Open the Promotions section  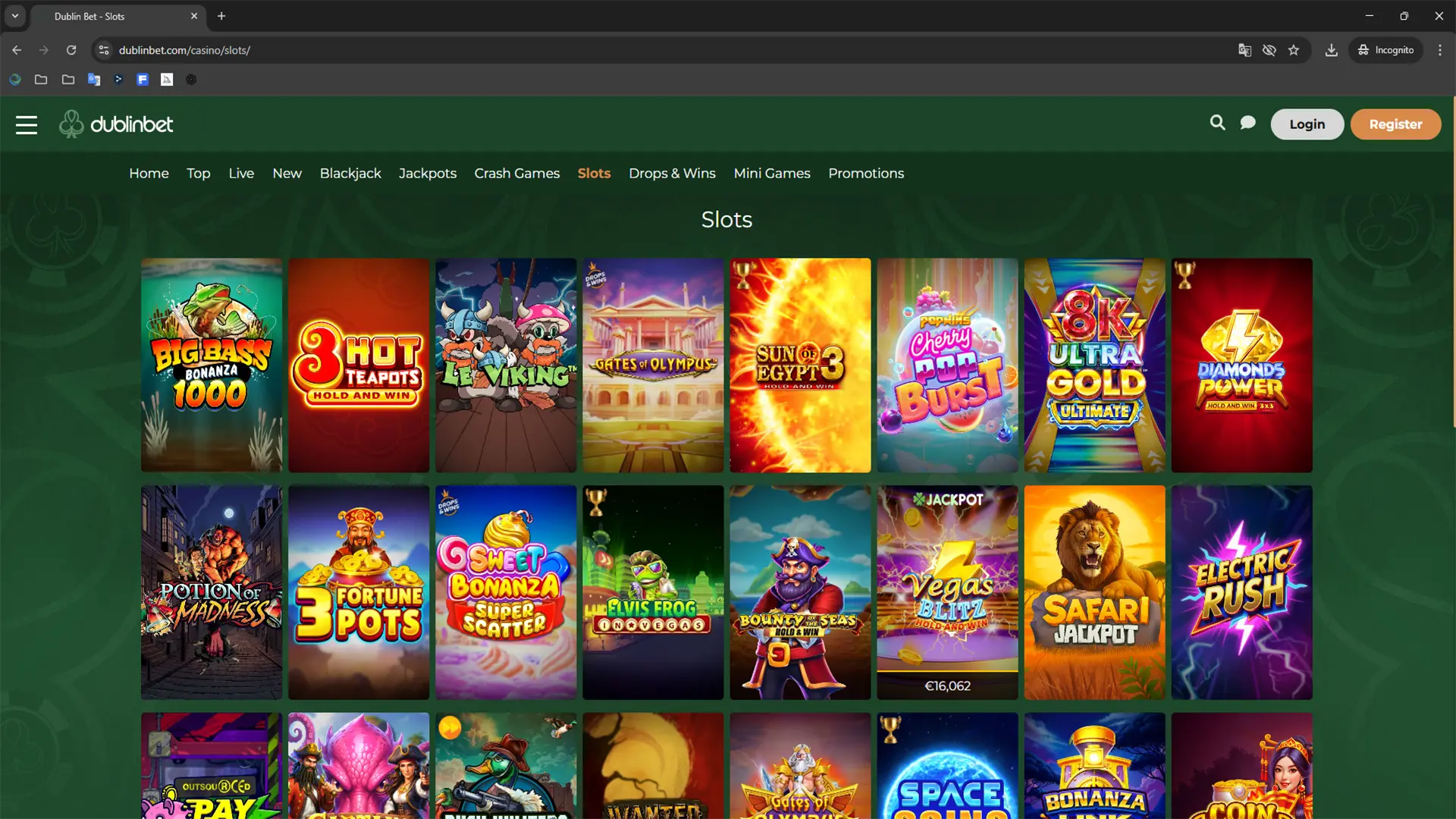[866, 174]
